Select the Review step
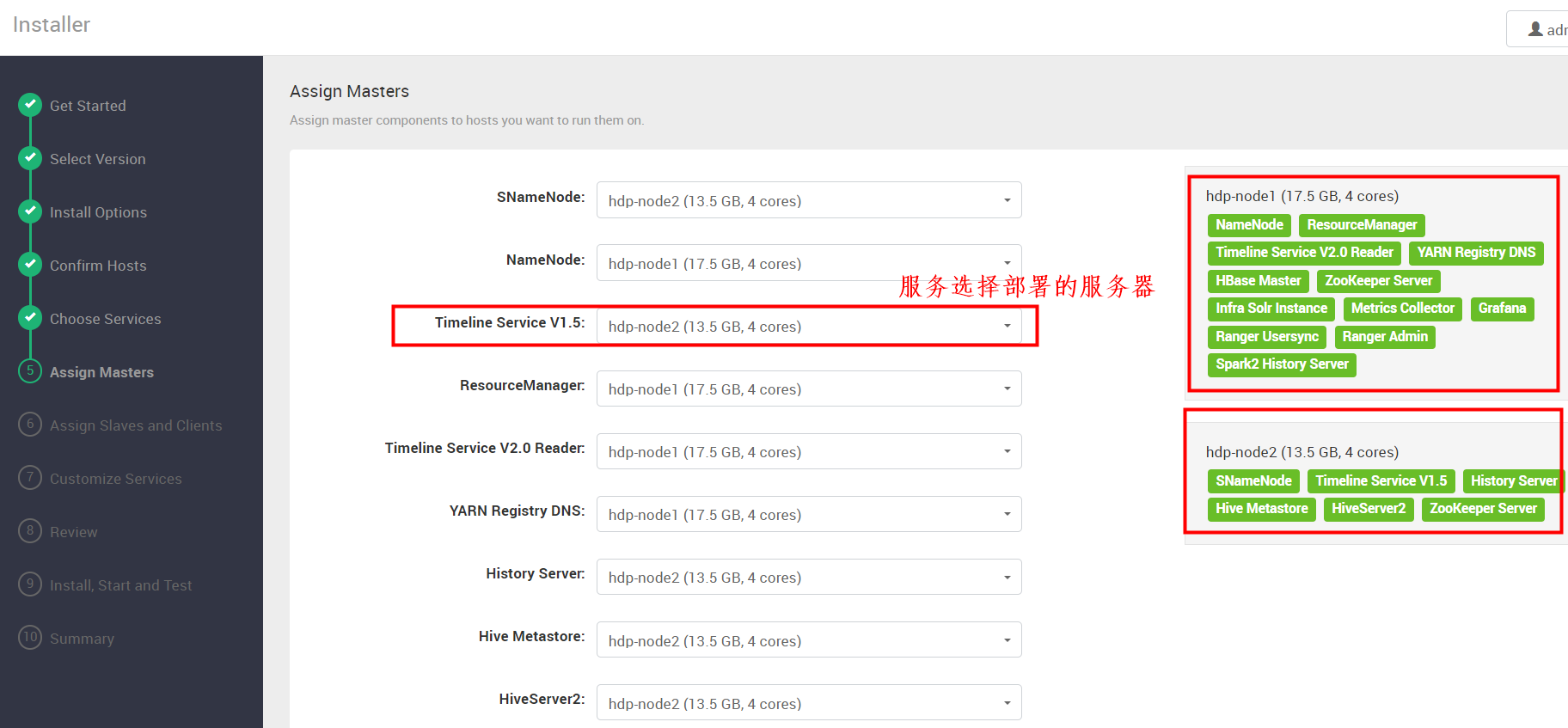 pos(74,532)
